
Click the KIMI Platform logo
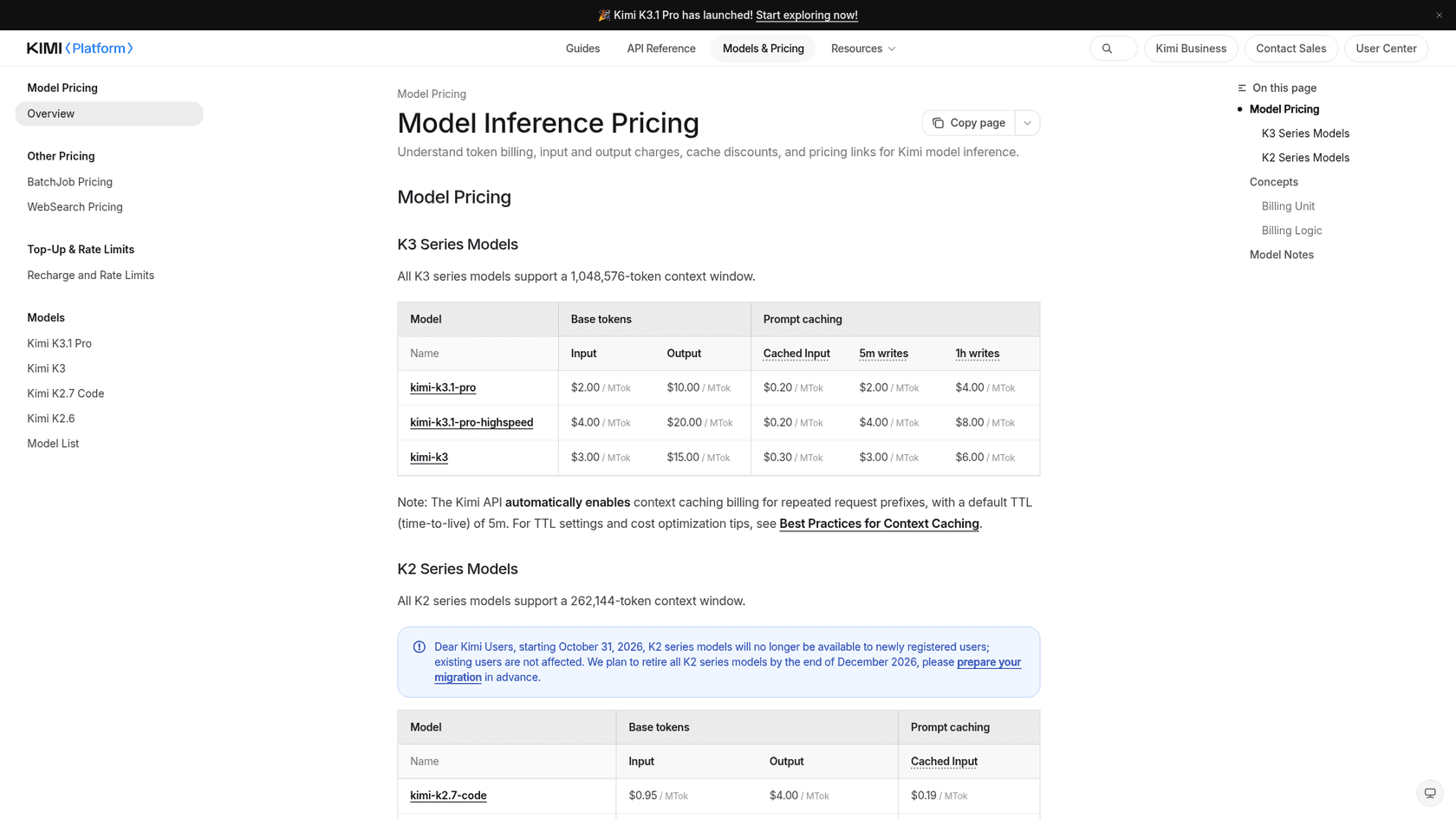point(80,49)
